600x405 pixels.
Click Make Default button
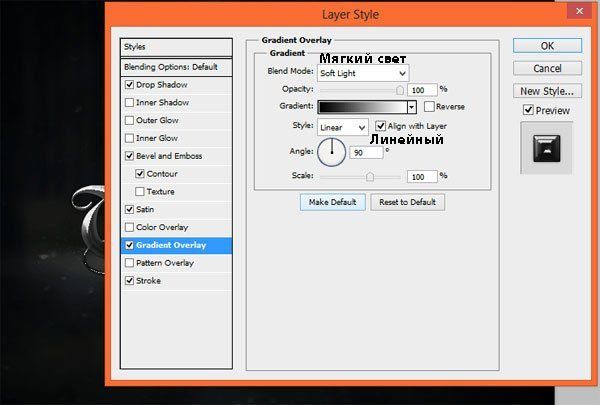[x=333, y=202]
